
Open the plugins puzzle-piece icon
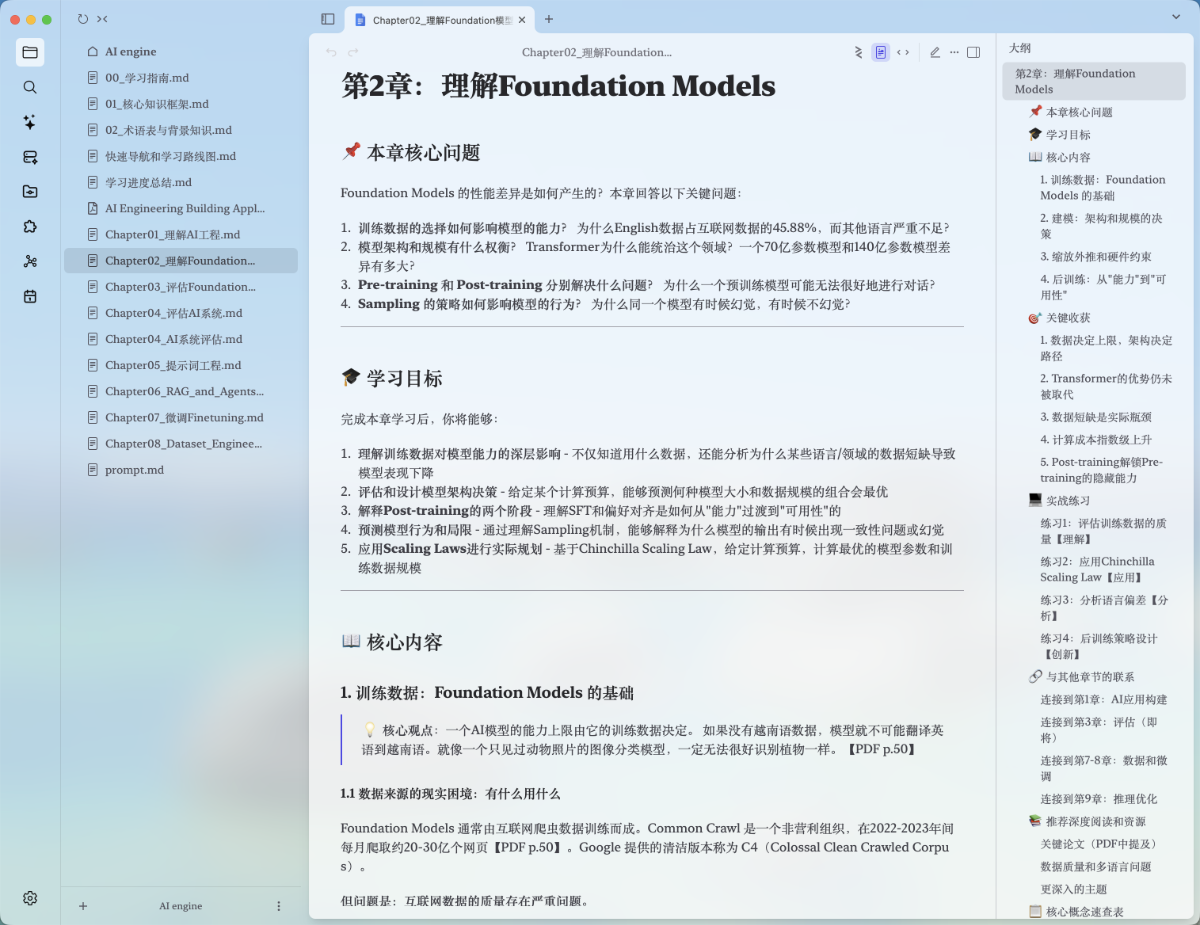[x=30, y=226]
